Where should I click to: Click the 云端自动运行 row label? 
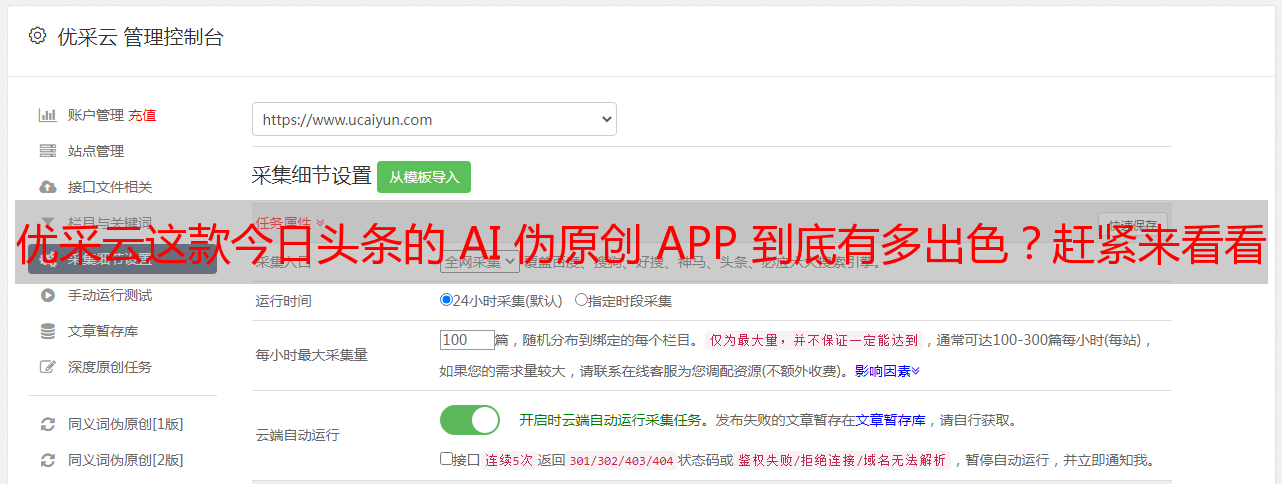[298, 435]
